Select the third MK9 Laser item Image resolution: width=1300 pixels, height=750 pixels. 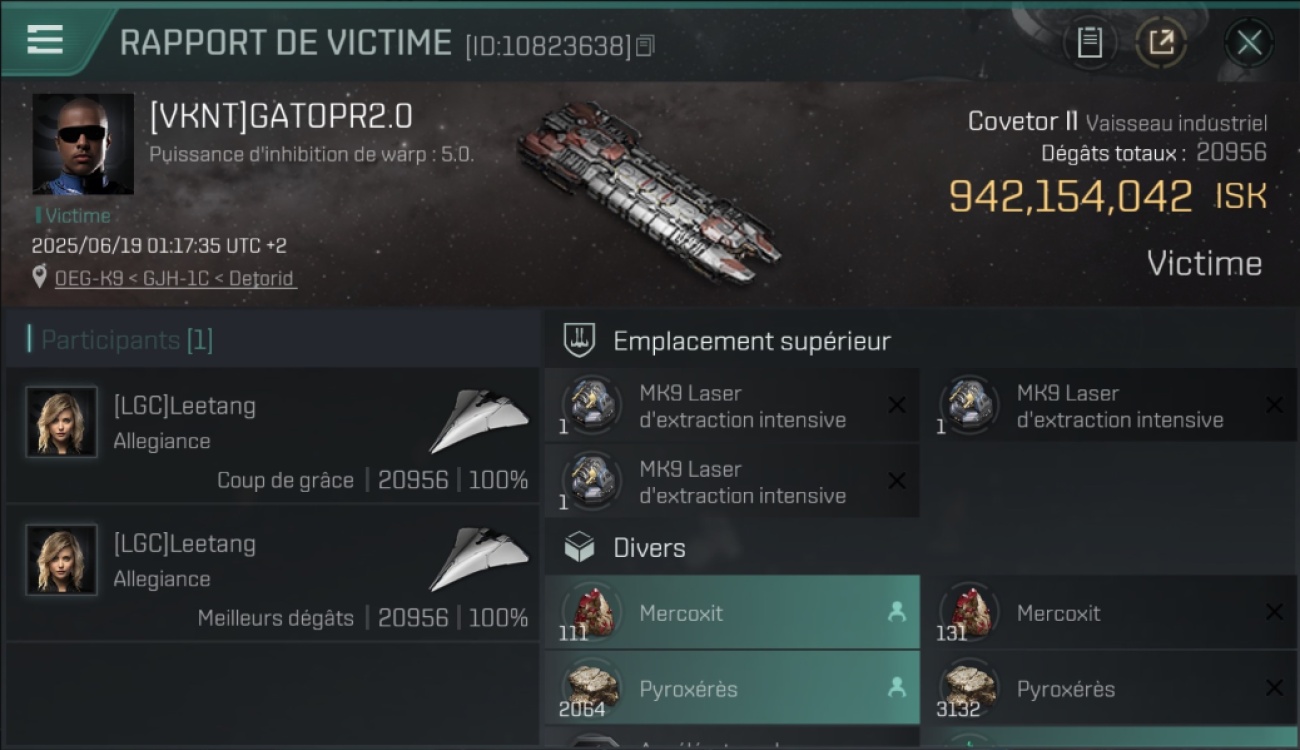pos(732,482)
